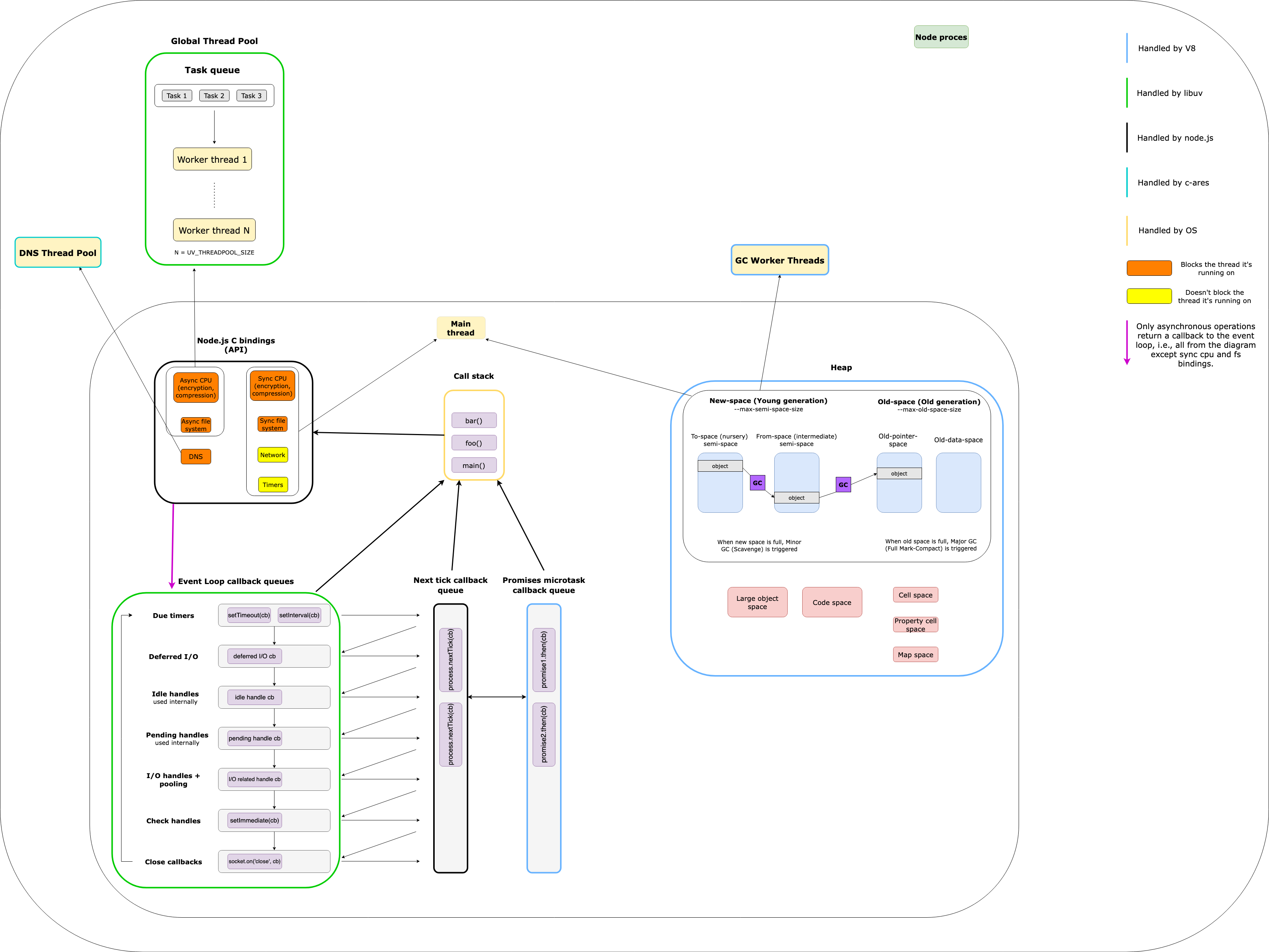The width and height of the screenshot is (1269, 952).
Task: Select the Large object space box
Action: 757,603
